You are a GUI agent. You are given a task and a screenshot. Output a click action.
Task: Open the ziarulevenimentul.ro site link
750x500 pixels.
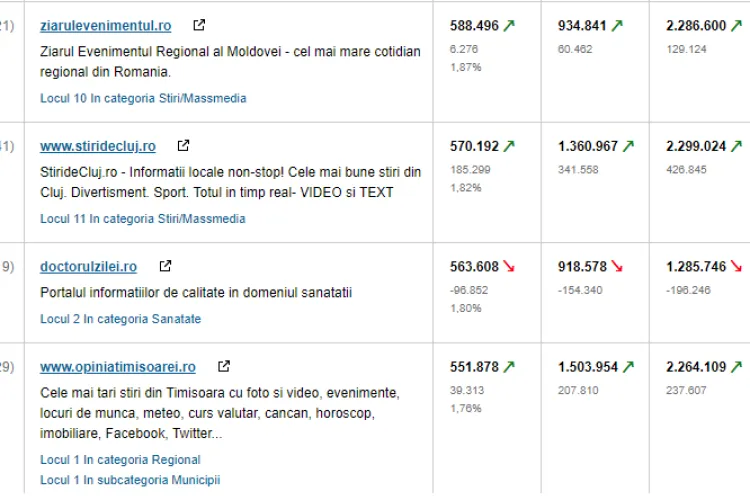(105, 26)
